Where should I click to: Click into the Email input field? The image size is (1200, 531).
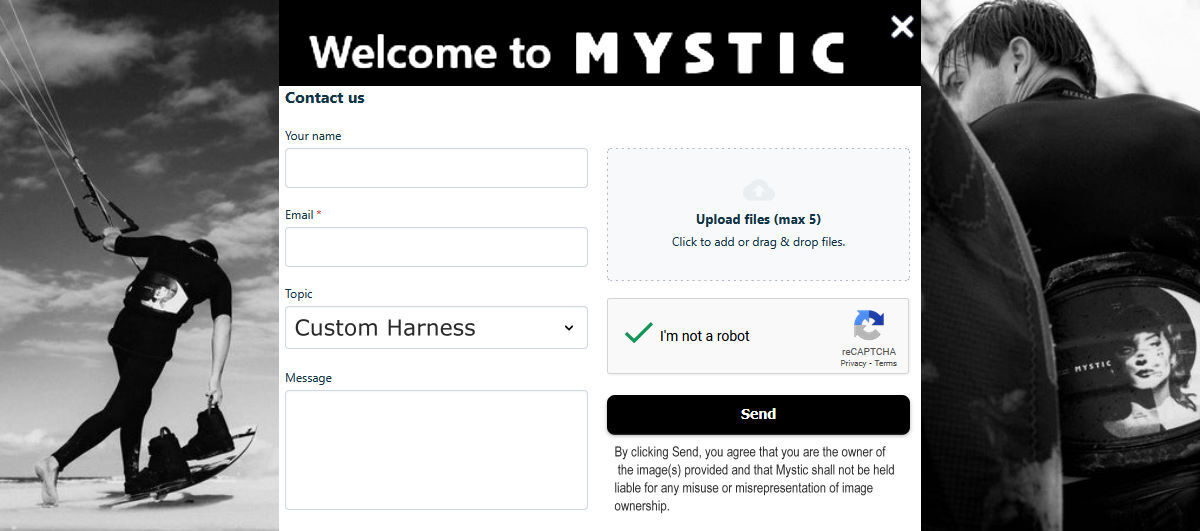coord(436,247)
